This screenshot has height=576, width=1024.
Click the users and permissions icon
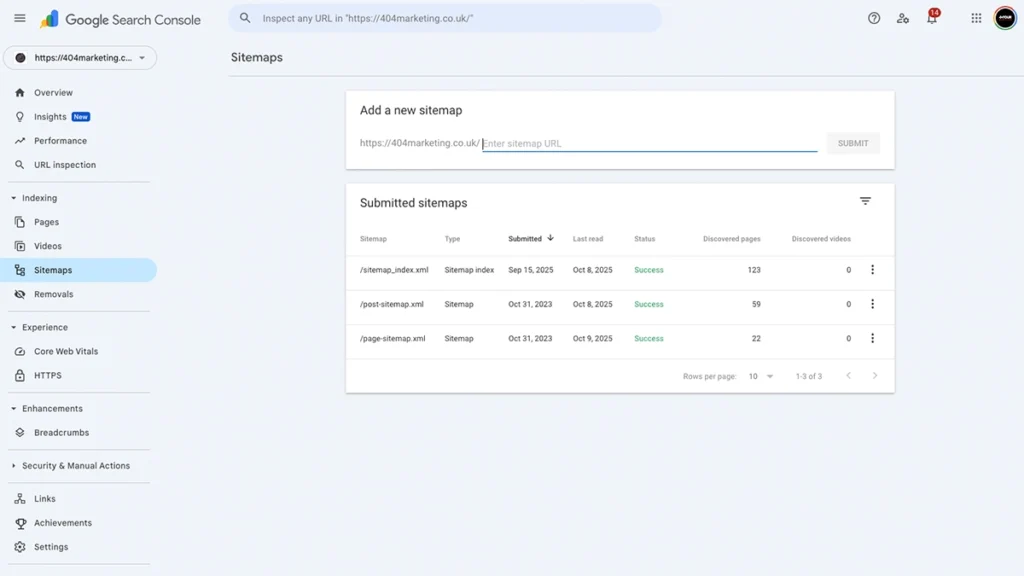(903, 18)
